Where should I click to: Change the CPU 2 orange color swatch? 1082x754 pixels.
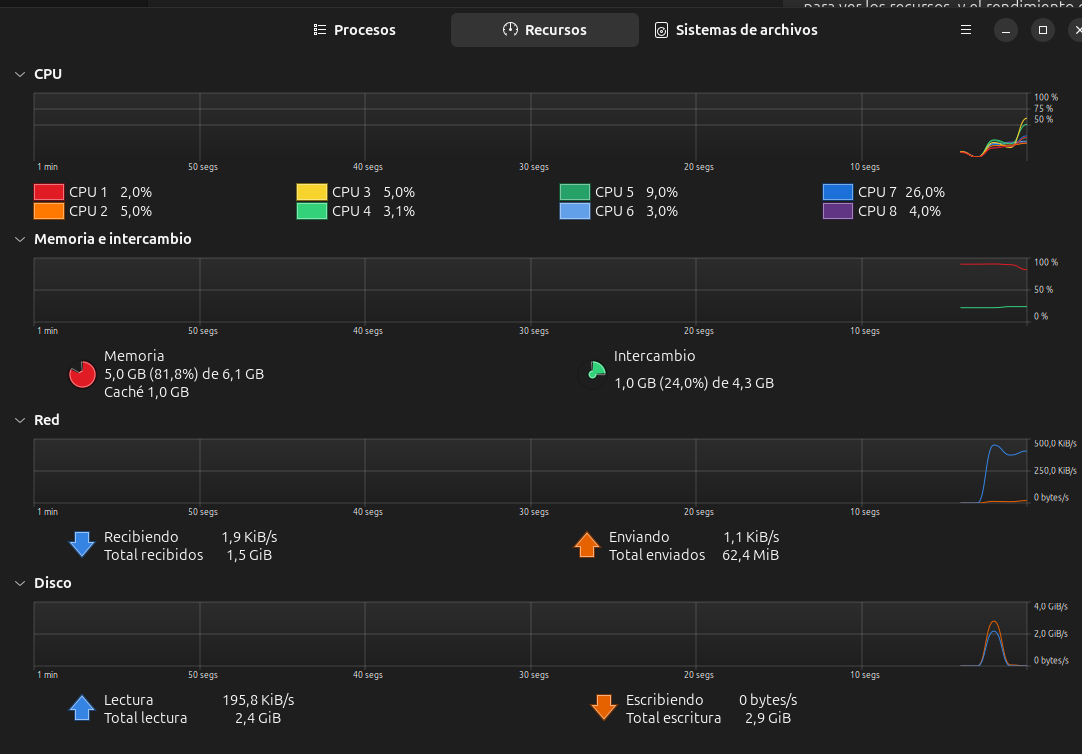click(49, 211)
